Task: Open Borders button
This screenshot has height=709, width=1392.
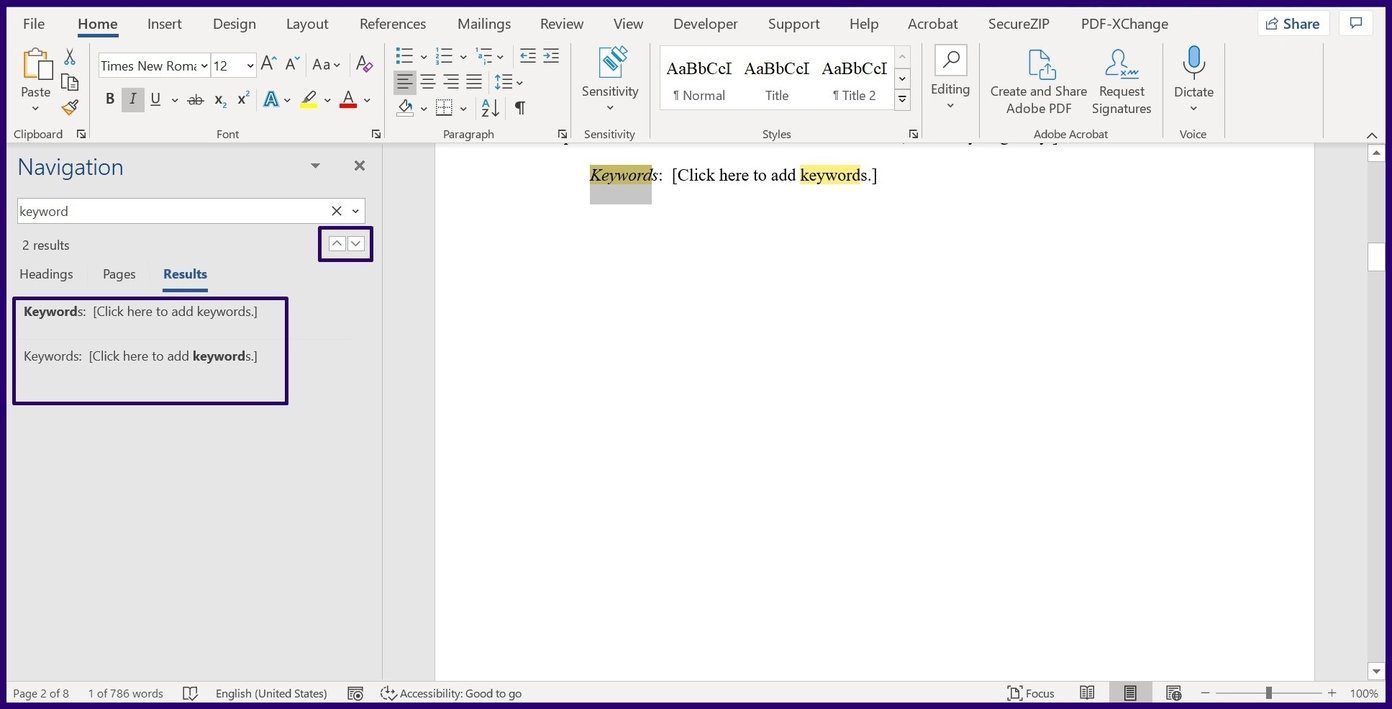Action: coord(445,108)
